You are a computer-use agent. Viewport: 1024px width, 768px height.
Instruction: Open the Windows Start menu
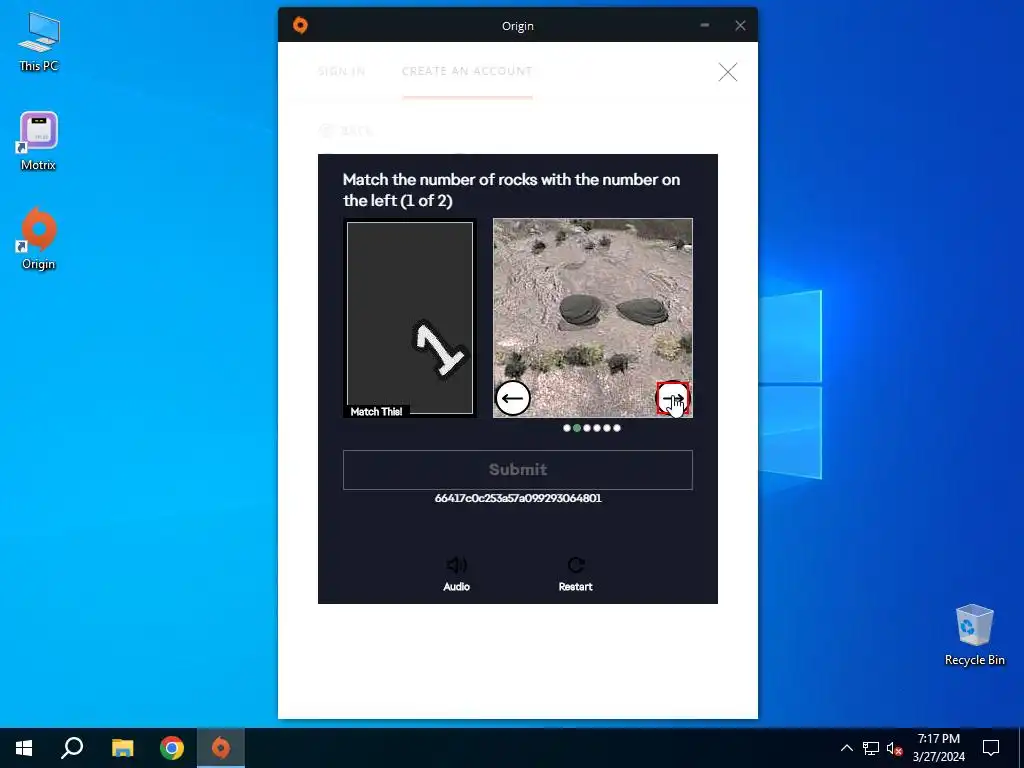(x=24, y=748)
